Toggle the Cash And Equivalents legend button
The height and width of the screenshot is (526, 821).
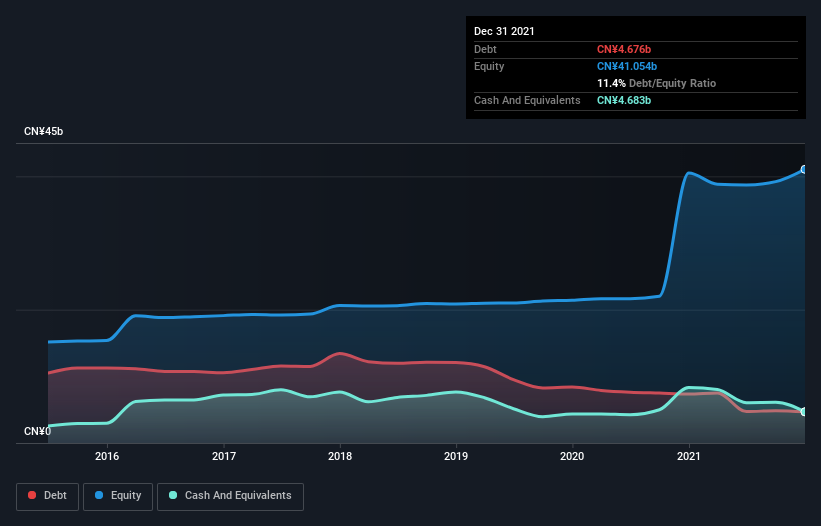coord(230,497)
